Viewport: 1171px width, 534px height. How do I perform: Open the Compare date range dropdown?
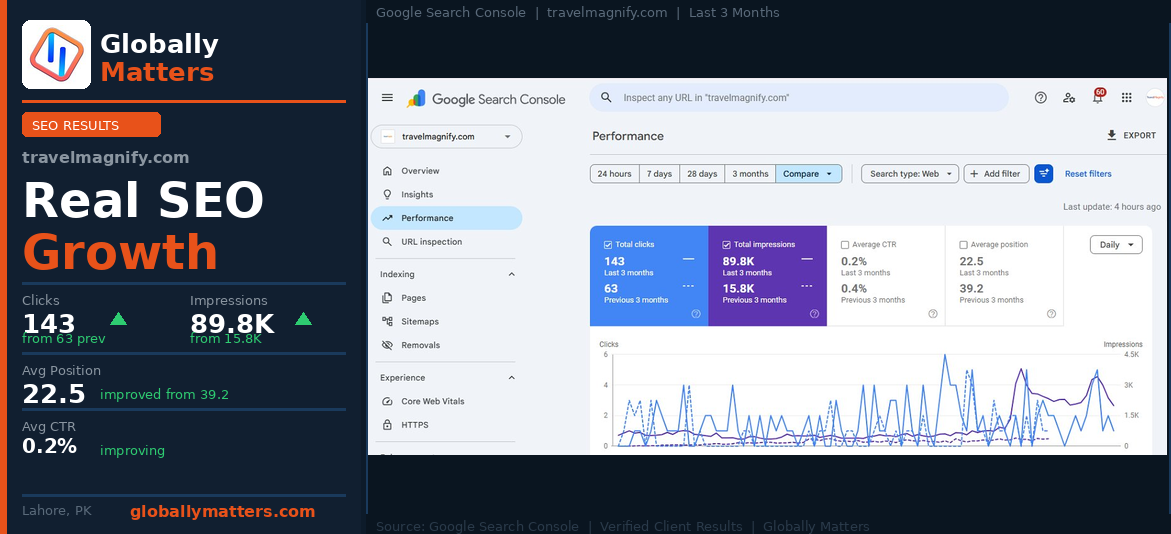pos(809,173)
